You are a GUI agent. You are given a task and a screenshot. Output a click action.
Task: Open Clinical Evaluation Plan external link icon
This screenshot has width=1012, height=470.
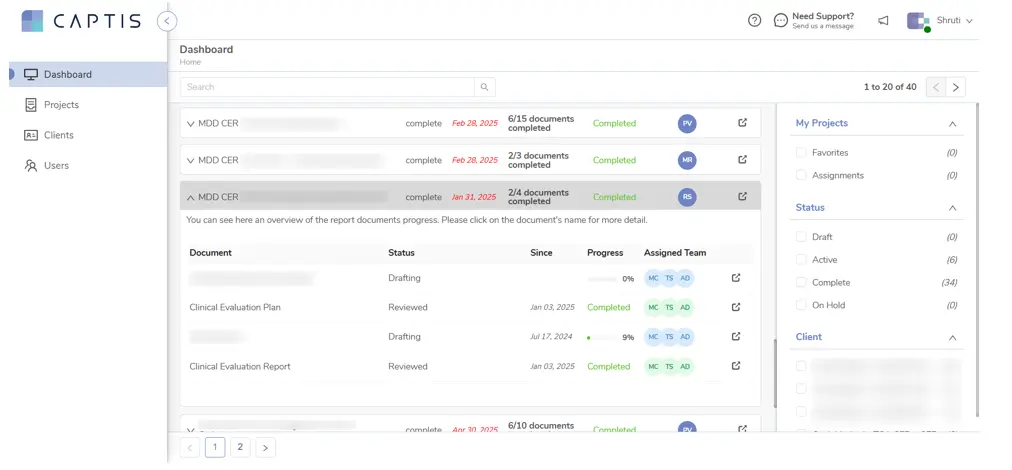tap(736, 307)
